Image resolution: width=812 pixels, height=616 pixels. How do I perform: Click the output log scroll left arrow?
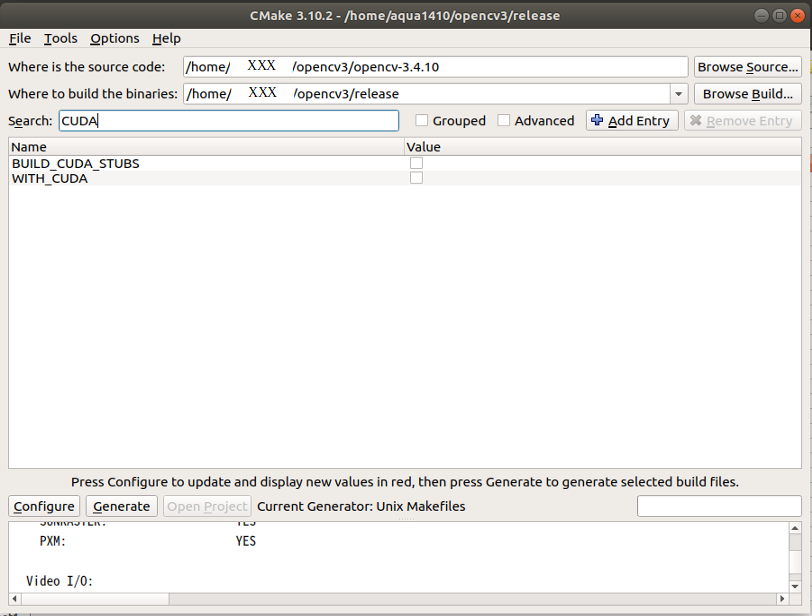pos(14,599)
